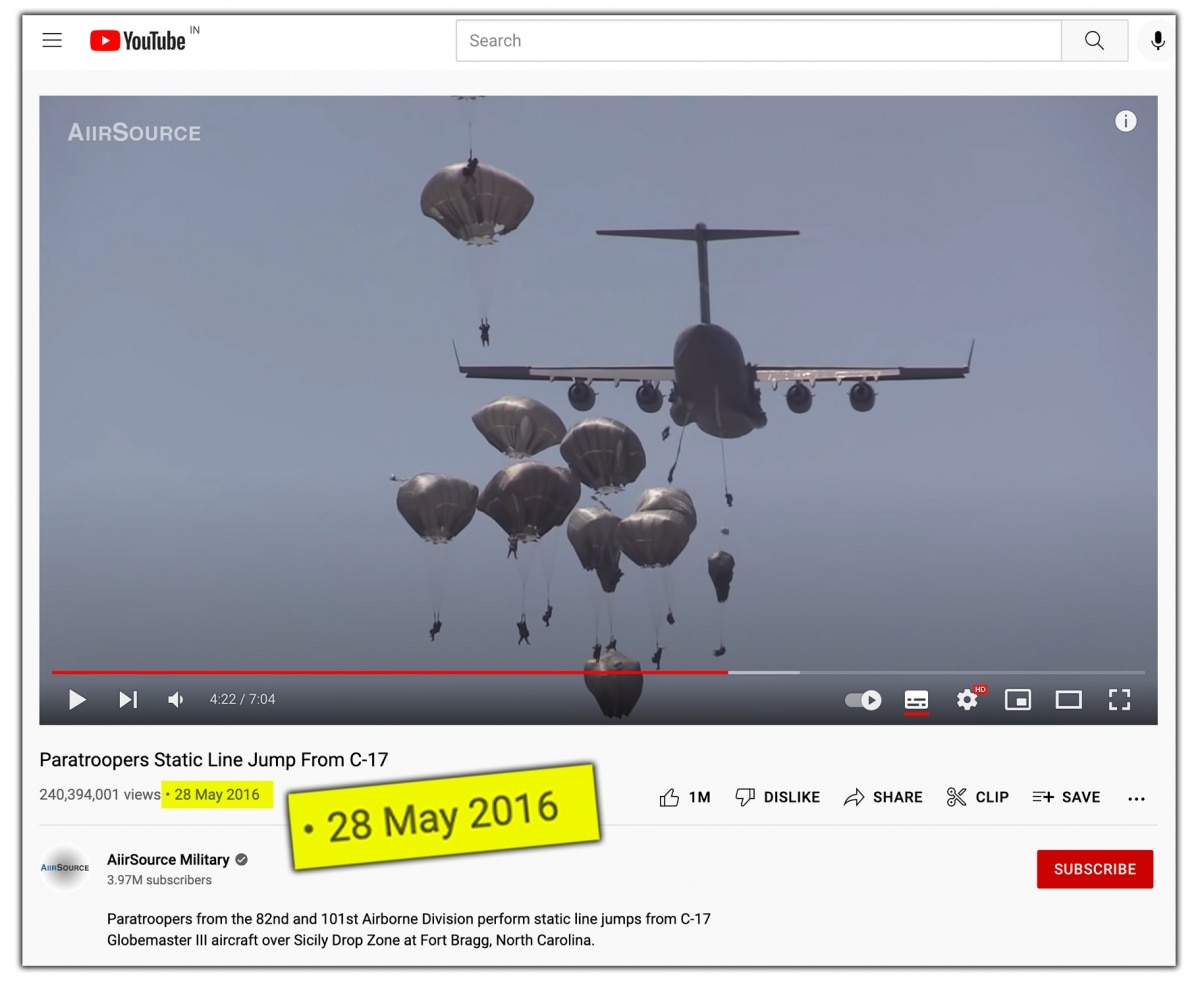Switch to theater mode
This screenshot has height=981, width=1200.
[x=1068, y=699]
